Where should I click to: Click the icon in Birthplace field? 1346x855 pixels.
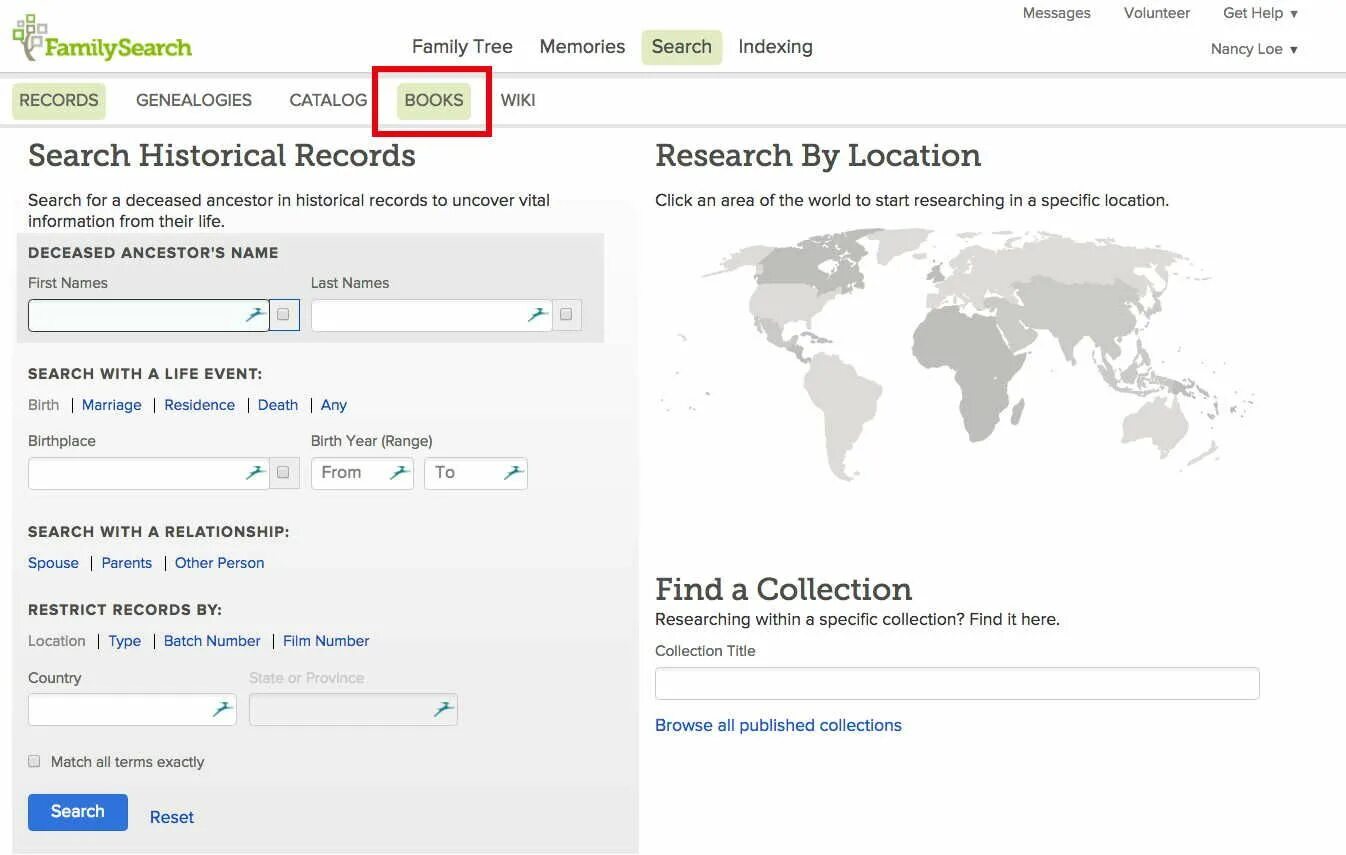click(256, 473)
